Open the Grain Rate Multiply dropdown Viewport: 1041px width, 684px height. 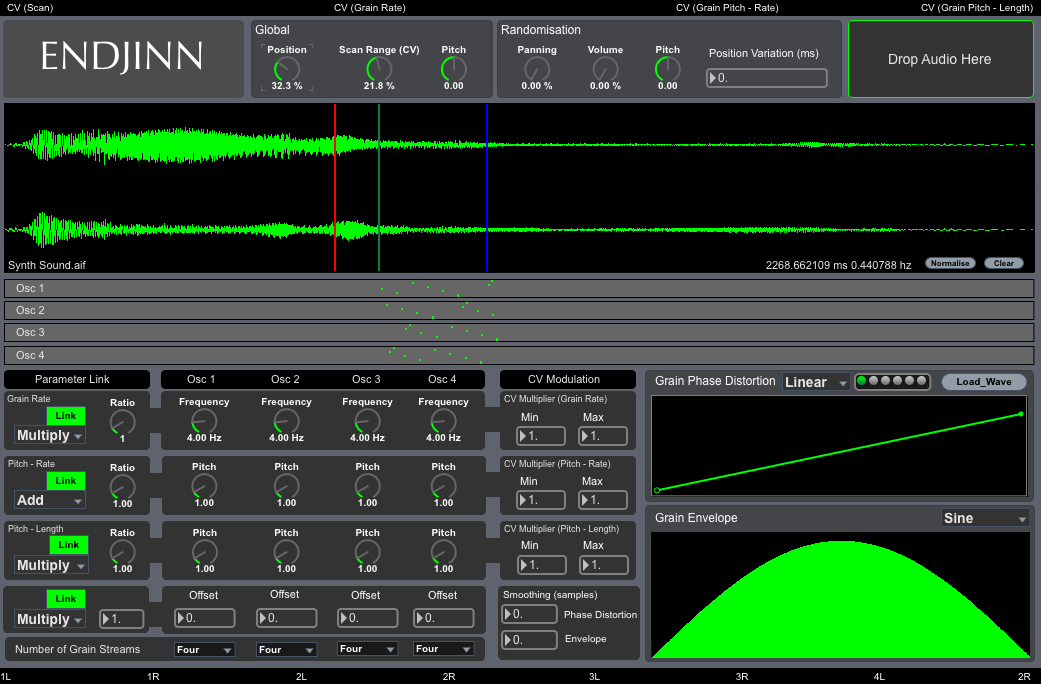(50, 435)
